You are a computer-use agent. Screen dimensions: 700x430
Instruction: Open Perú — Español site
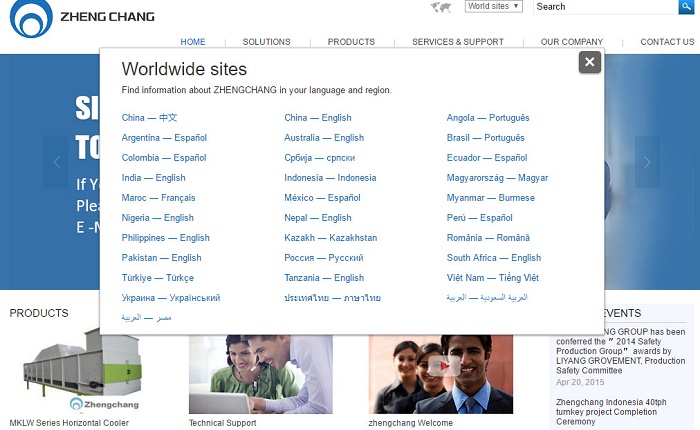pos(479,218)
